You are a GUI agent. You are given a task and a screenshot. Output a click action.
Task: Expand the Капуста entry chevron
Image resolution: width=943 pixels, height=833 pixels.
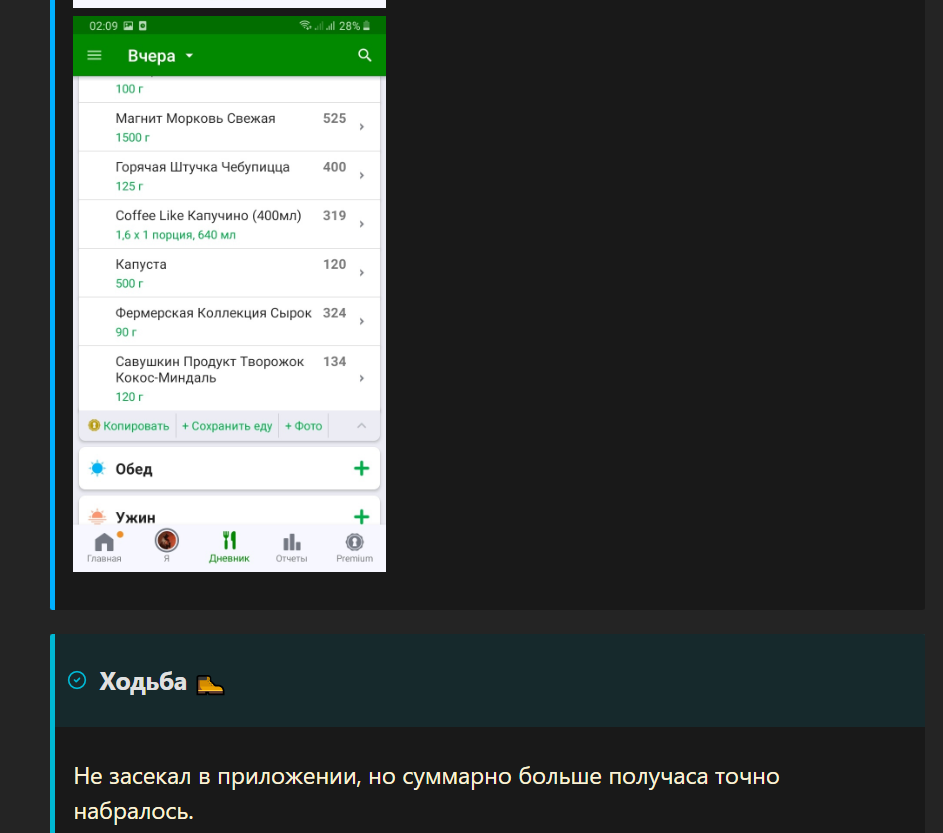pyautogui.click(x=361, y=273)
